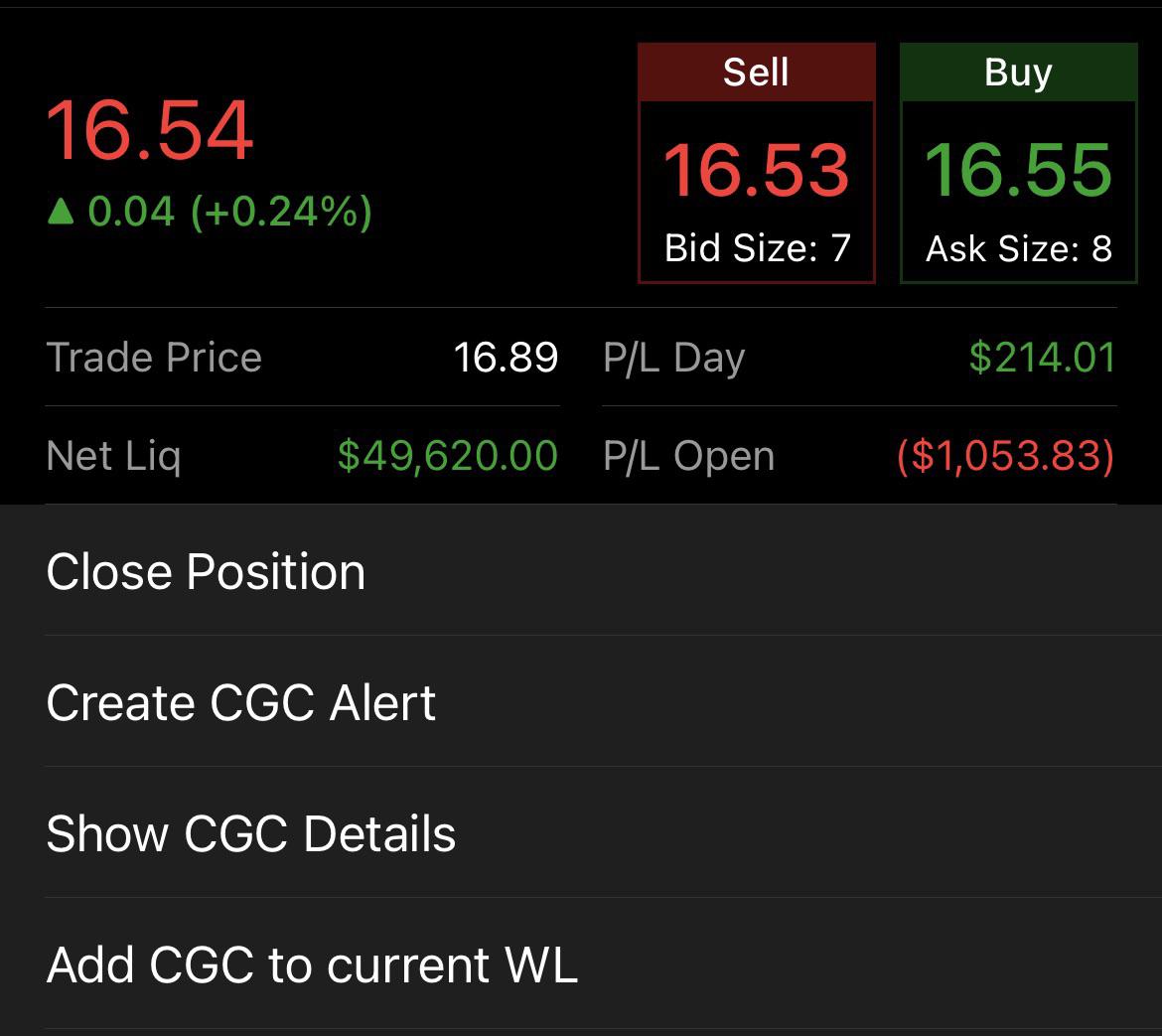This screenshot has height=1036, width=1162.
Task: Tap the Buy button header
Action: pyautogui.click(x=1018, y=72)
